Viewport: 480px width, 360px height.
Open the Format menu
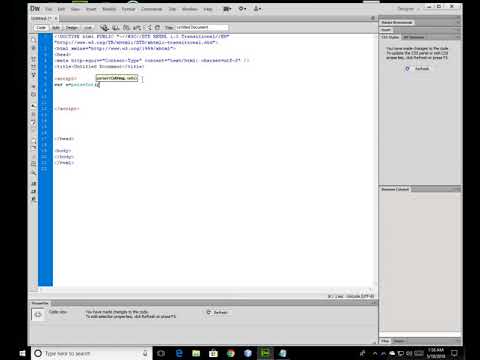click(128, 9)
